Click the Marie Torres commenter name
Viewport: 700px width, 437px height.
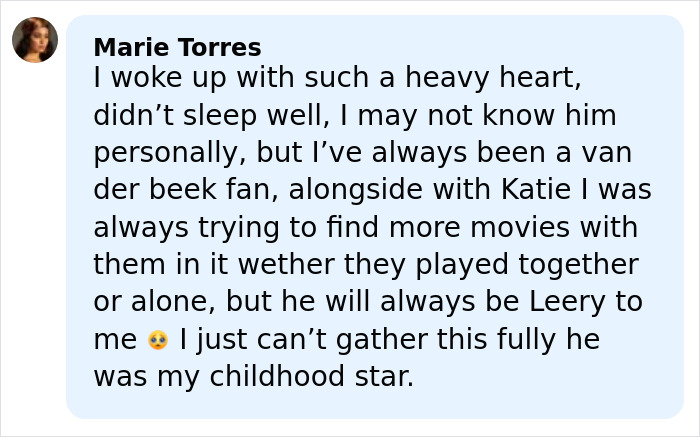coord(177,47)
